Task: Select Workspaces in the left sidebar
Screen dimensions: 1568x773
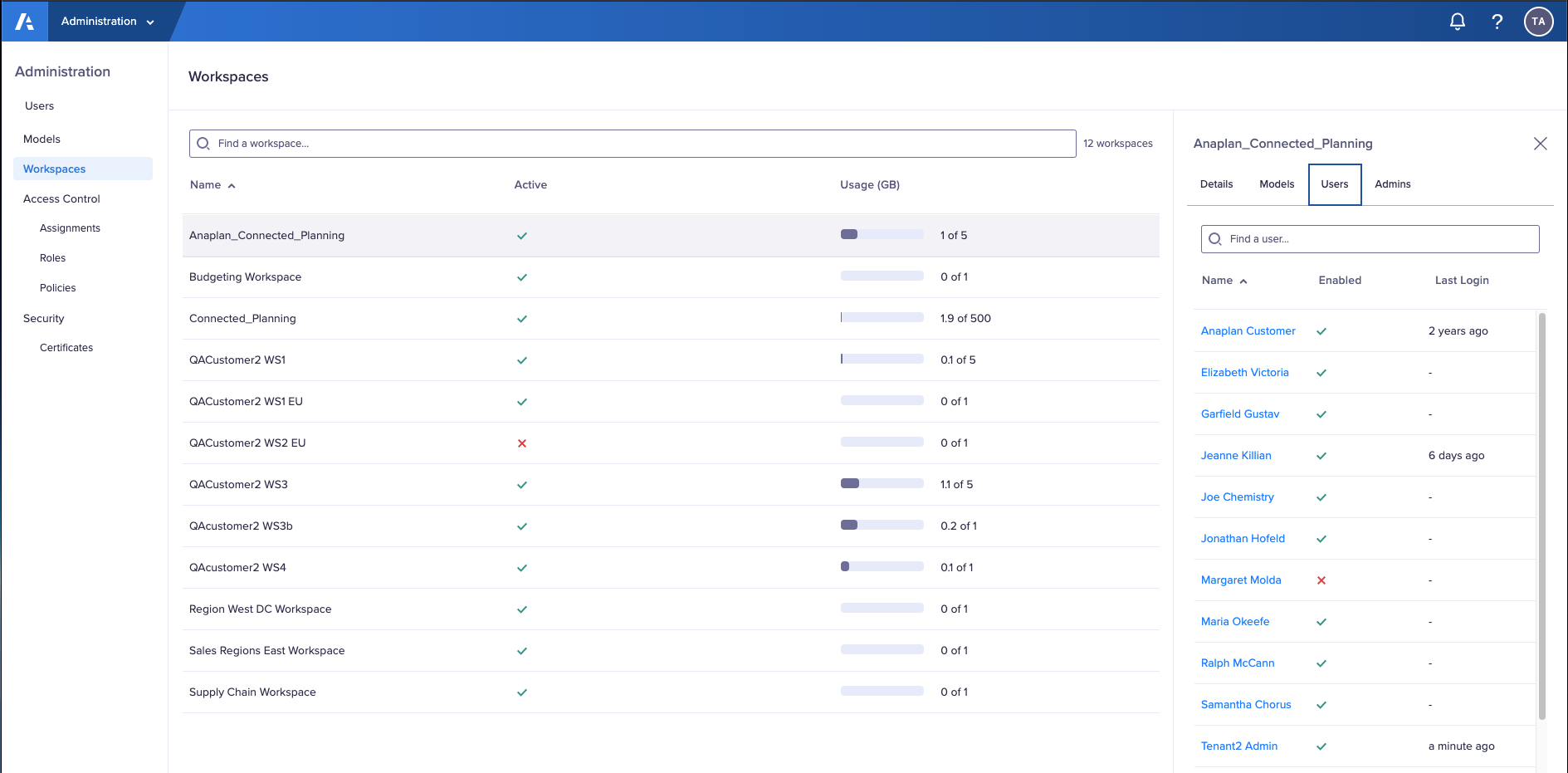Action: click(x=83, y=169)
